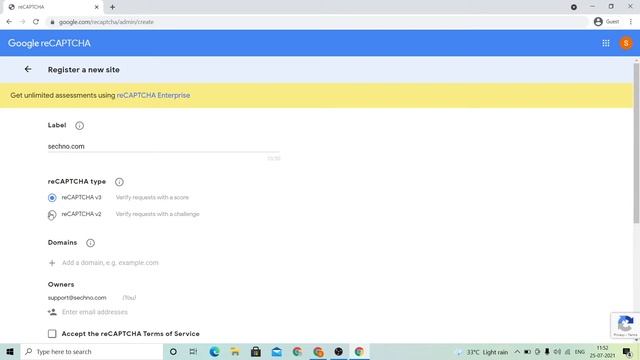
Task: Open a new browser tab
Action: (x=112, y=7)
